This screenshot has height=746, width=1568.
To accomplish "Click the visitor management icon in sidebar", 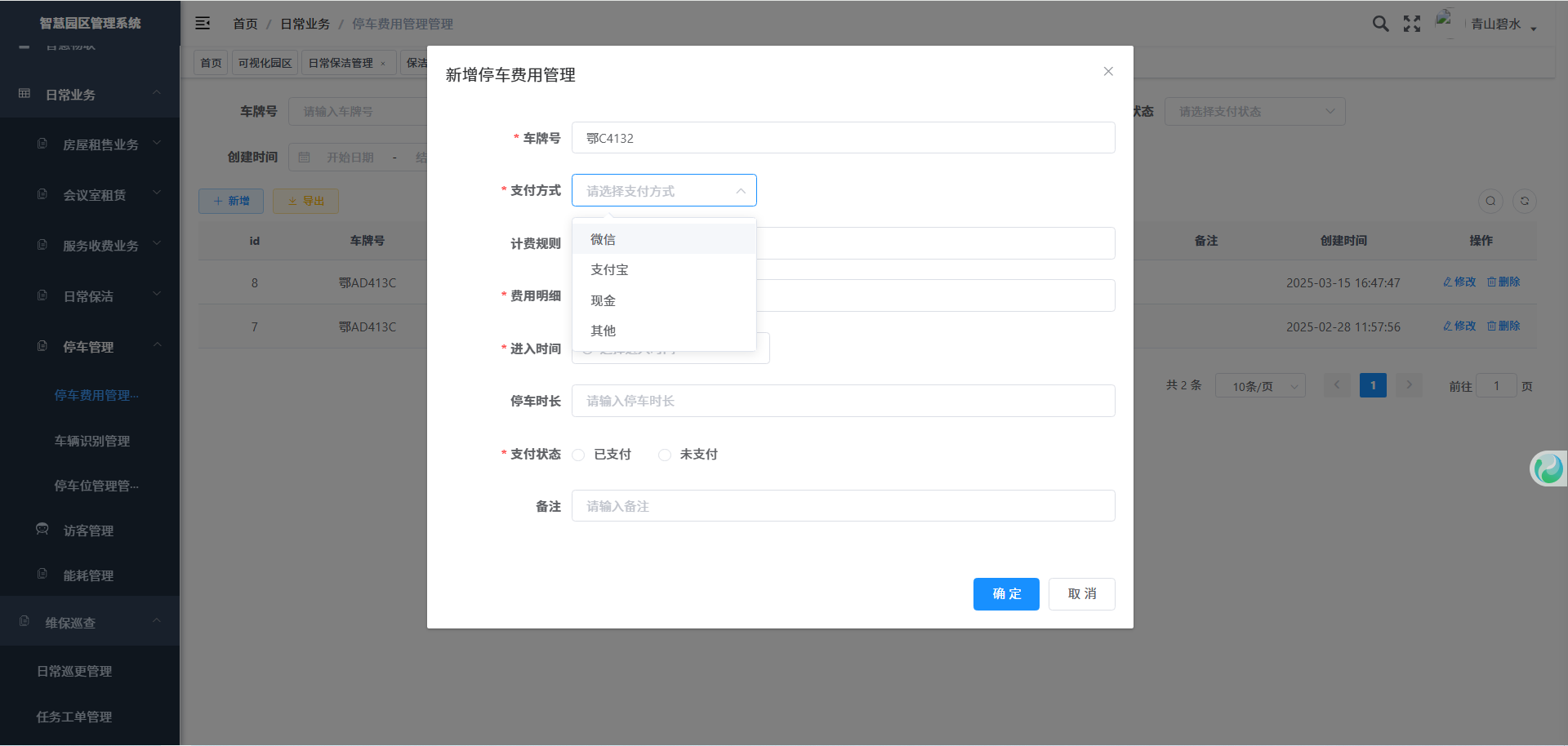I will click(x=42, y=530).
